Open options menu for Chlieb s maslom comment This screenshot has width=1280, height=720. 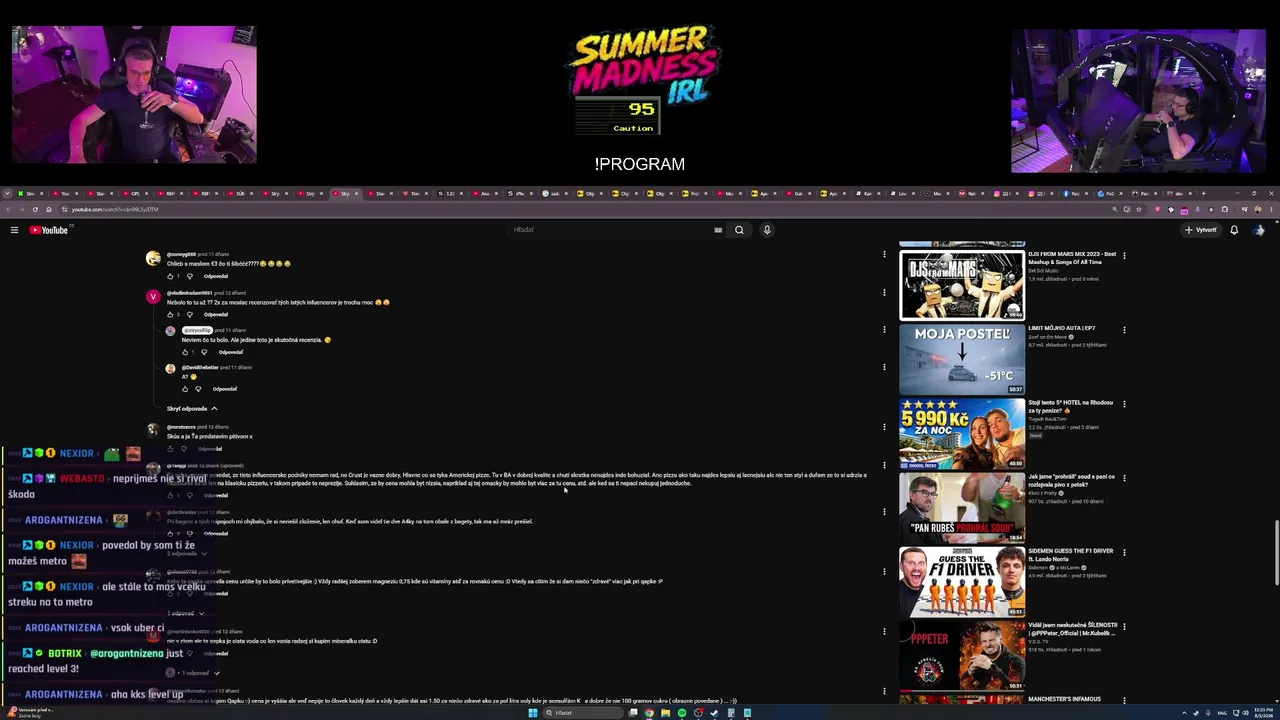click(x=884, y=255)
